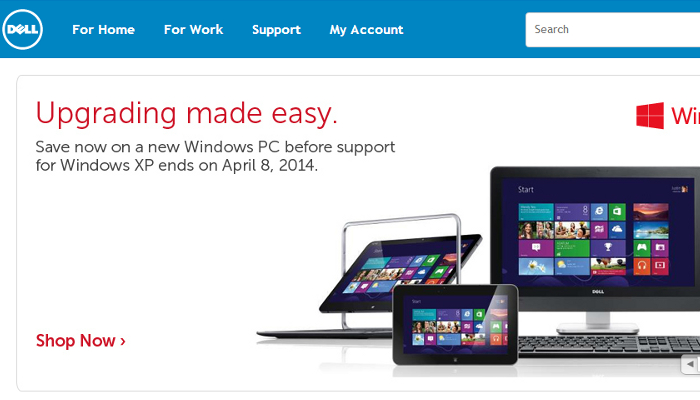Image resolution: width=700 pixels, height=400 pixels.
Task: Click the small tablet product image
Action: pyautogui.click(x=455, y=325)
